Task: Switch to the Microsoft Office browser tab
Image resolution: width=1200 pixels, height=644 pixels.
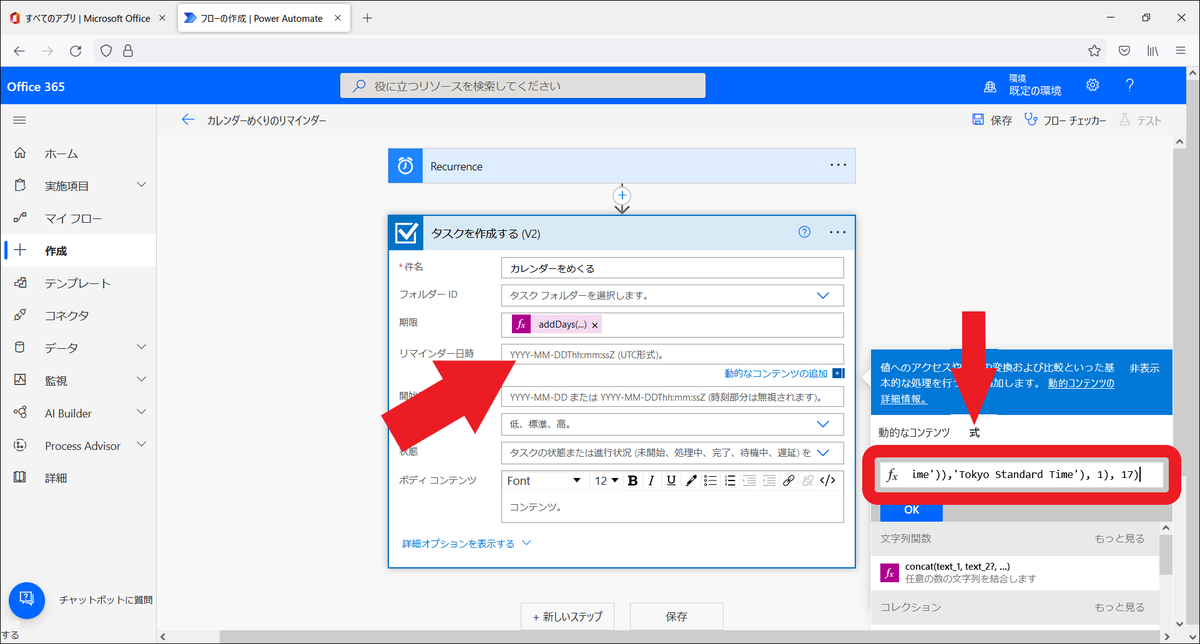Action: tap(88, 18)
